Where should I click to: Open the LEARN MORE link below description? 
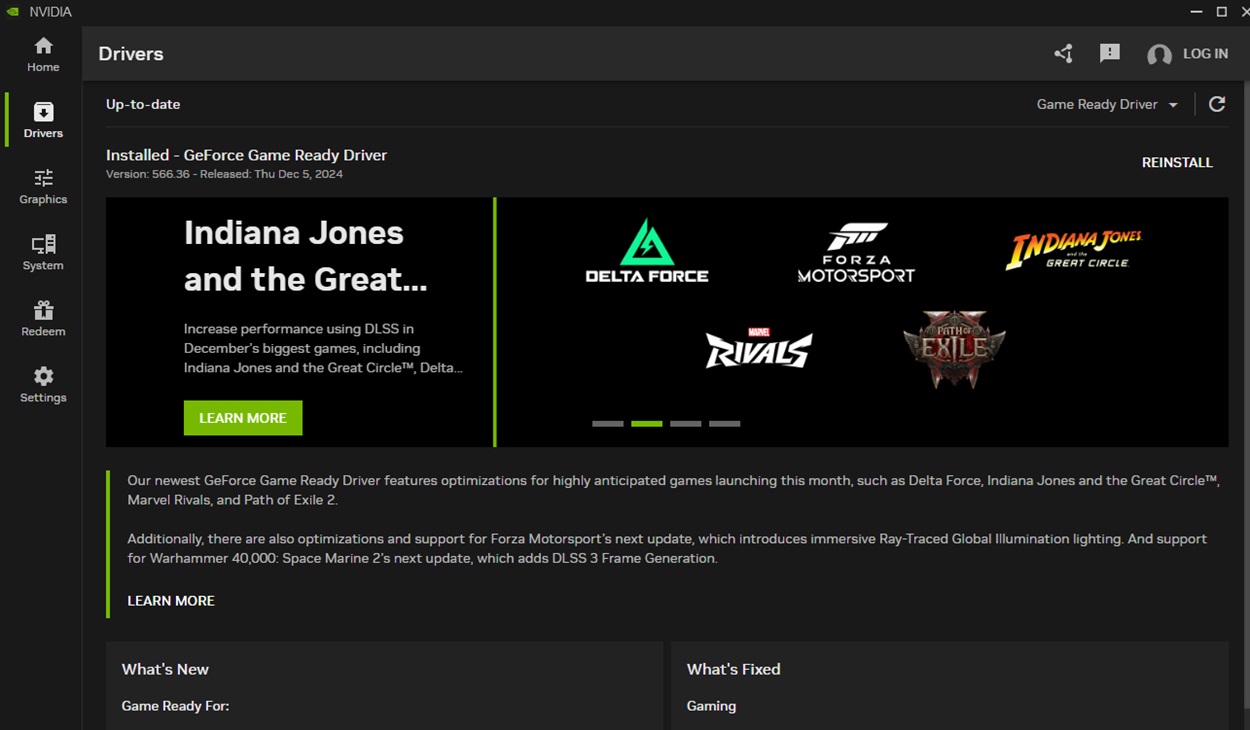coord(171,601)
